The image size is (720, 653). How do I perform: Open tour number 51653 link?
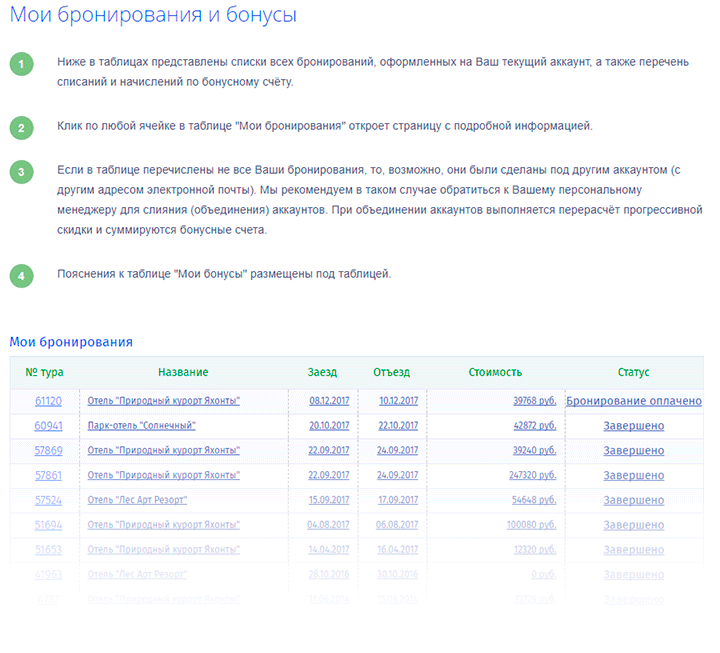click(x=48, y=550)
